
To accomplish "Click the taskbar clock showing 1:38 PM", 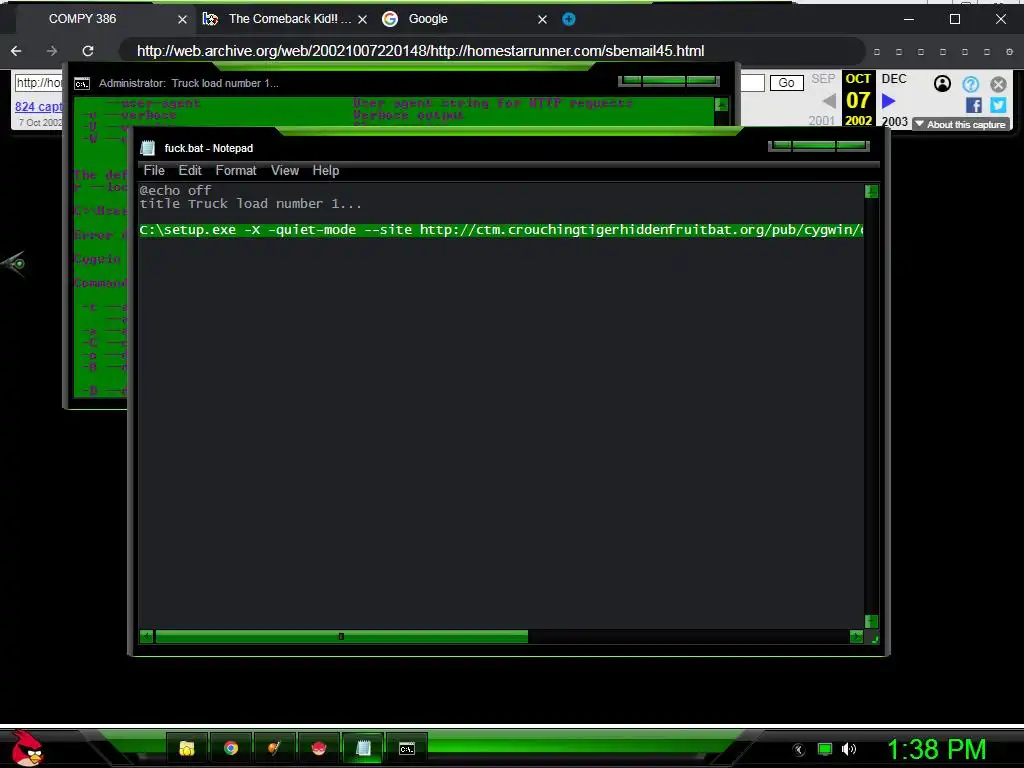I will (x=936, y=749).
